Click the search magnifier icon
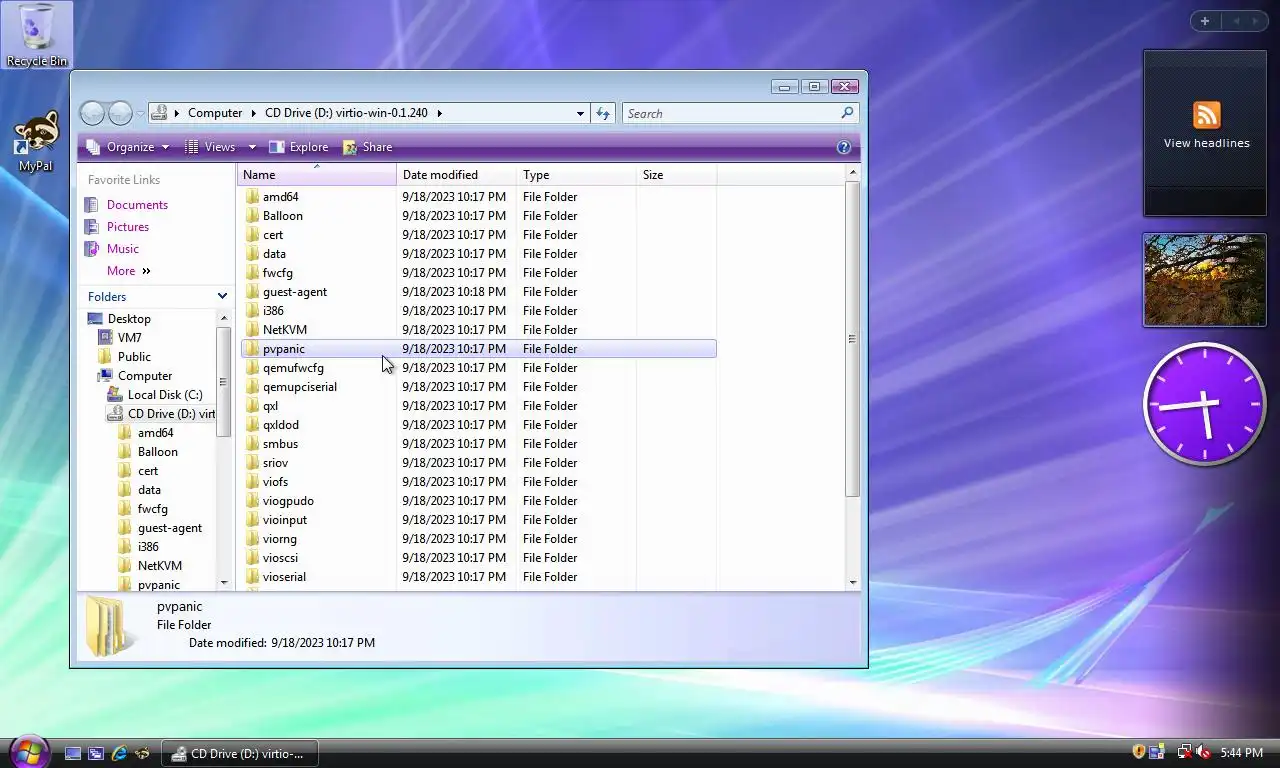1280x768 pixels. 847,113
